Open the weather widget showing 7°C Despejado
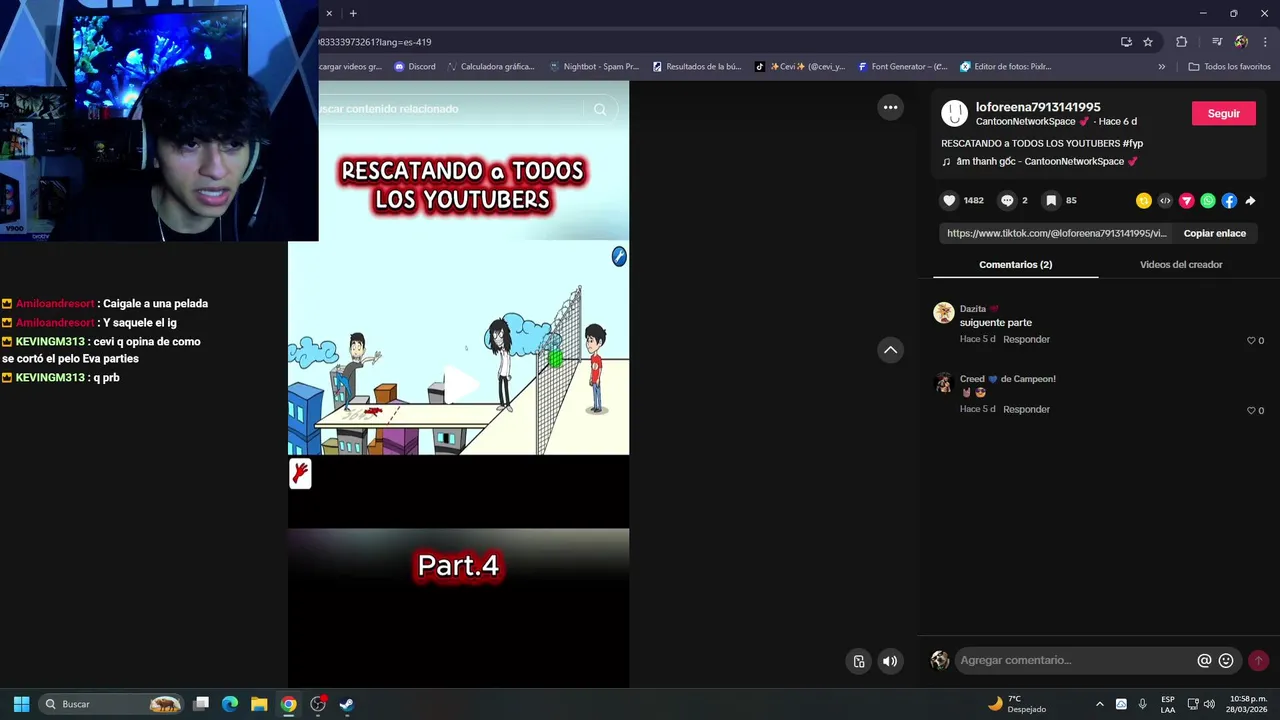The height and width of the screenshot is (720, 1280). 1017,704
